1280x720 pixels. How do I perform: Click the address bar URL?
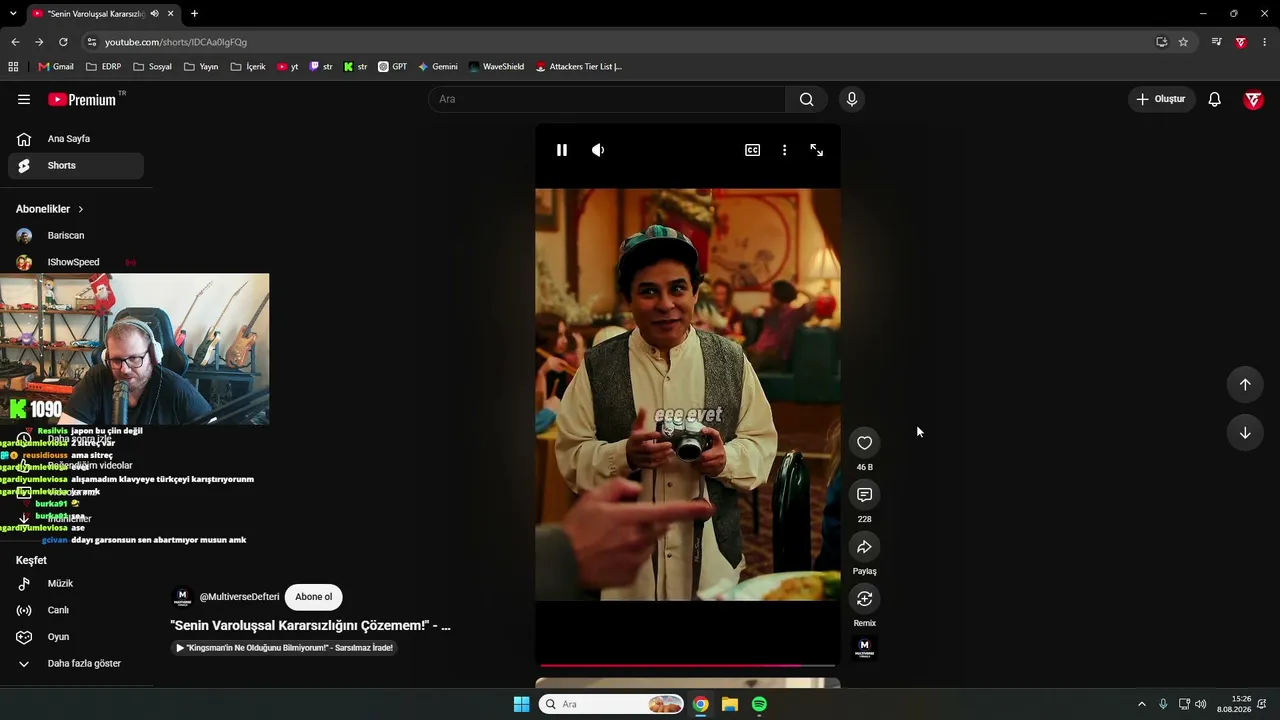(x=176, y=42)
